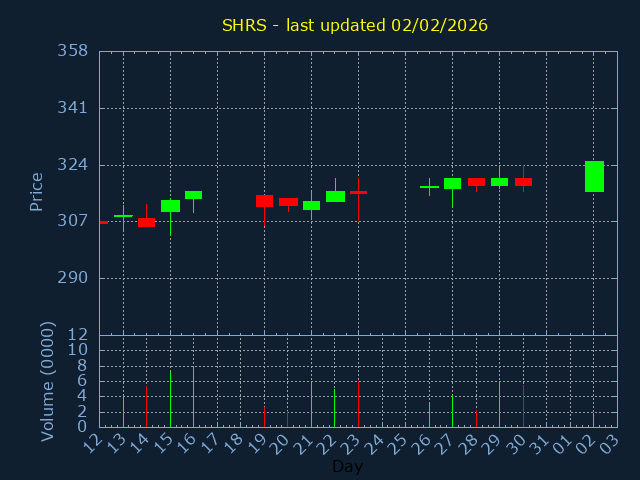Image resolution: width=640 pixels, height=480 pixels.
Task: Select the short red volume bar on day 20
Action: click(x=287, y=419)
